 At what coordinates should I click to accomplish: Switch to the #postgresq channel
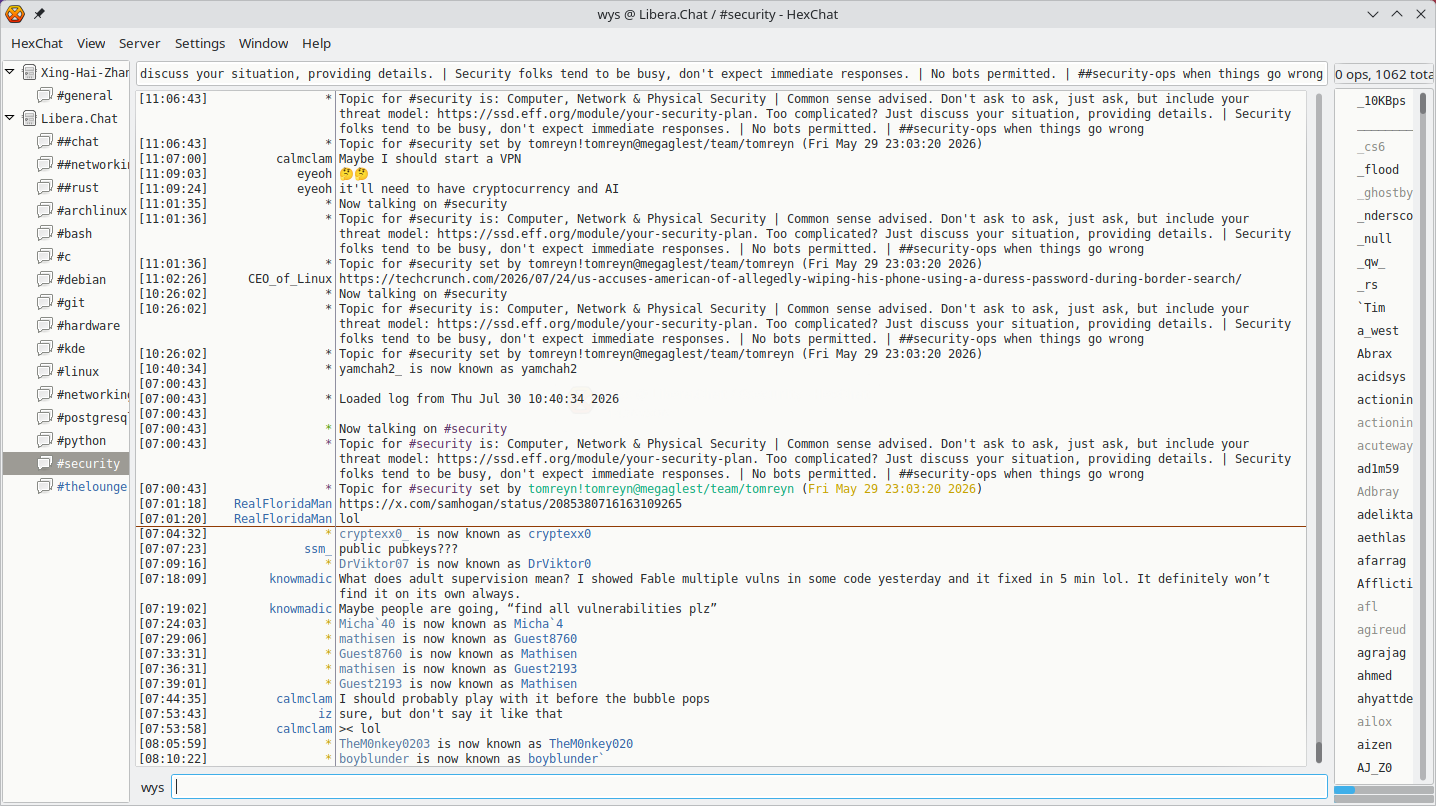[92, 418]
